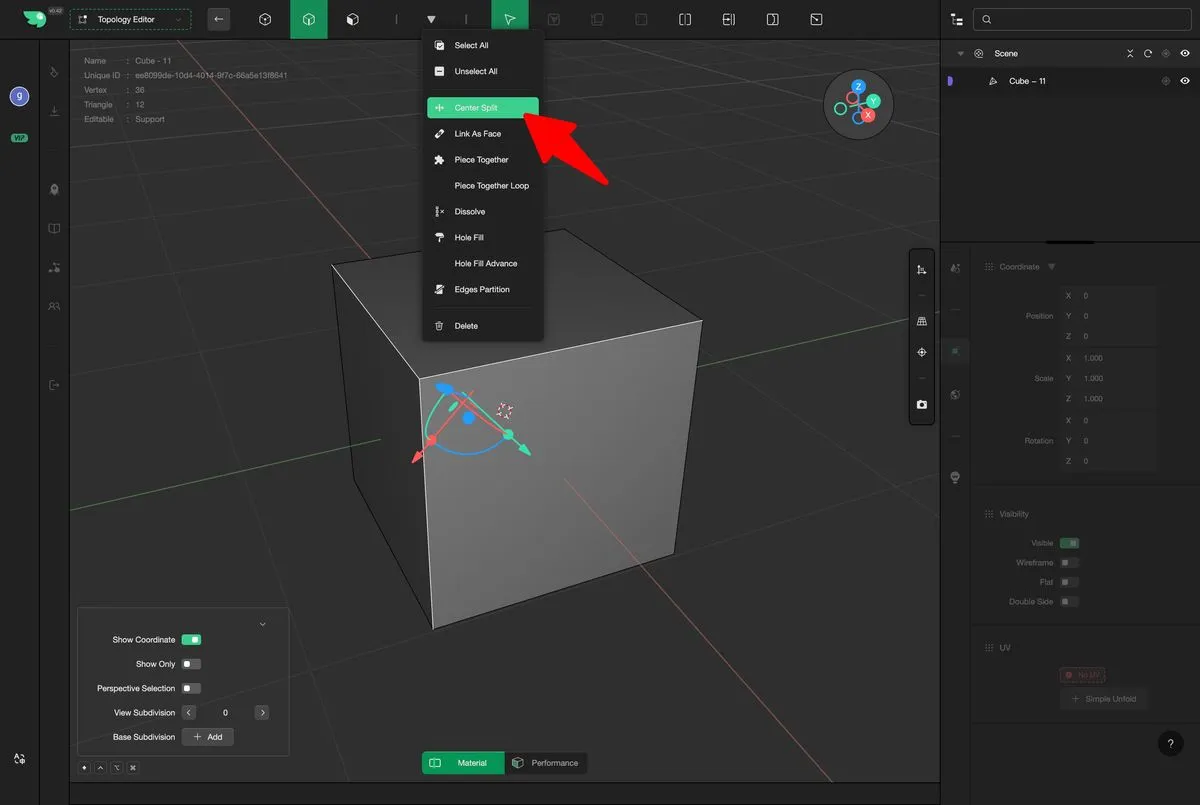This screenshot has width=1200, height=805.
Task: Select the arrow pointer selection tool
Action: pyautogui.click(x=510, y=19)
